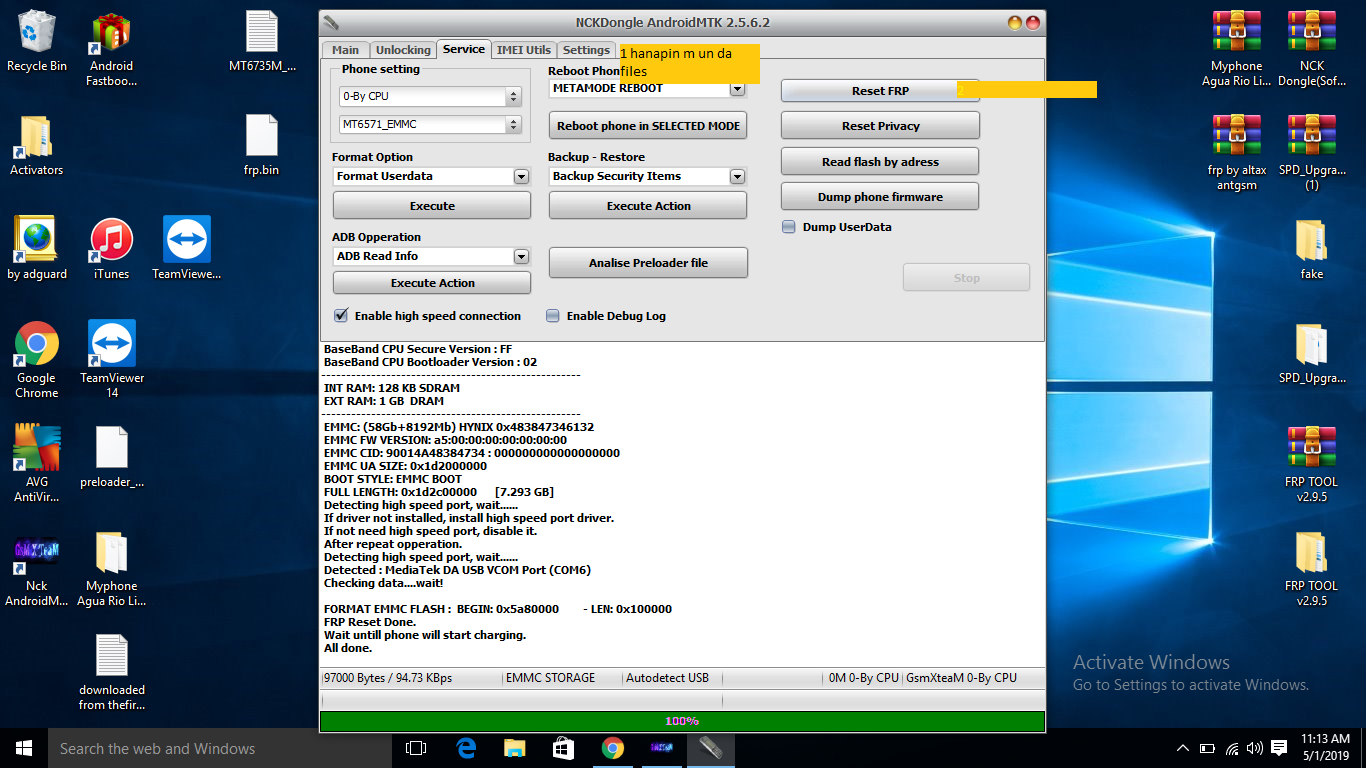1366x768 pixels.
Task: Click the 'FRP Reset Done.' log line
Action: tap(370, 622)
